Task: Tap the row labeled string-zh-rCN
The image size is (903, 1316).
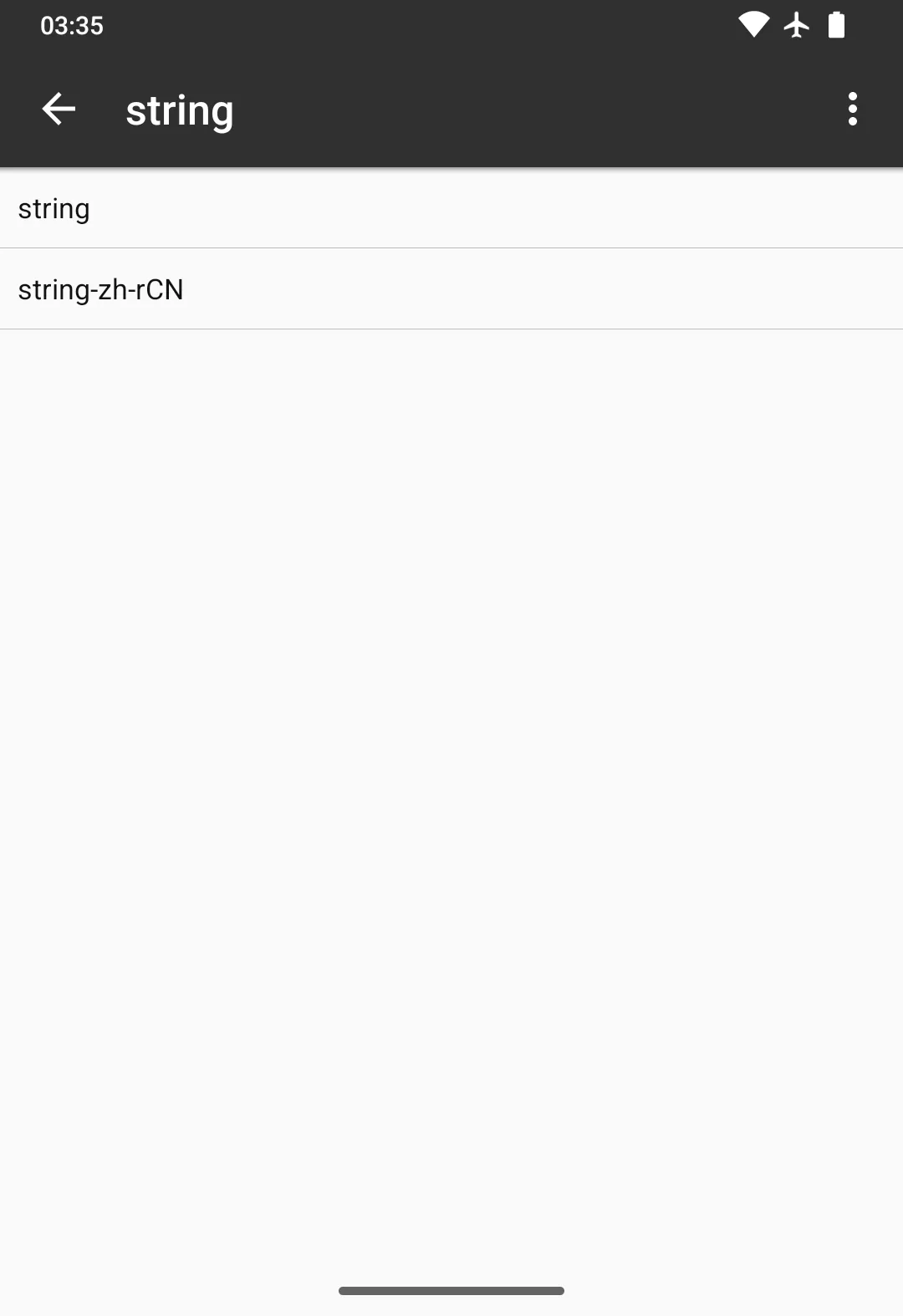Action: (x=451, y=289)
